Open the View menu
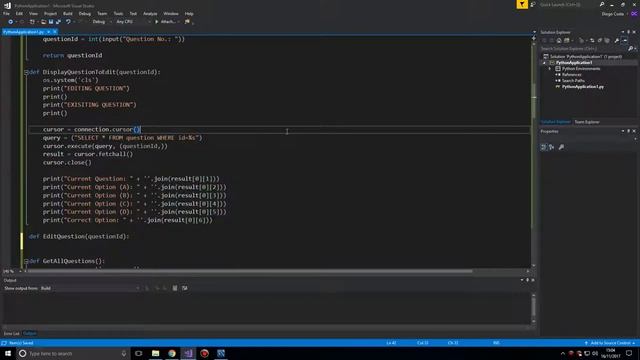640x360 pixels. point(33,13)
